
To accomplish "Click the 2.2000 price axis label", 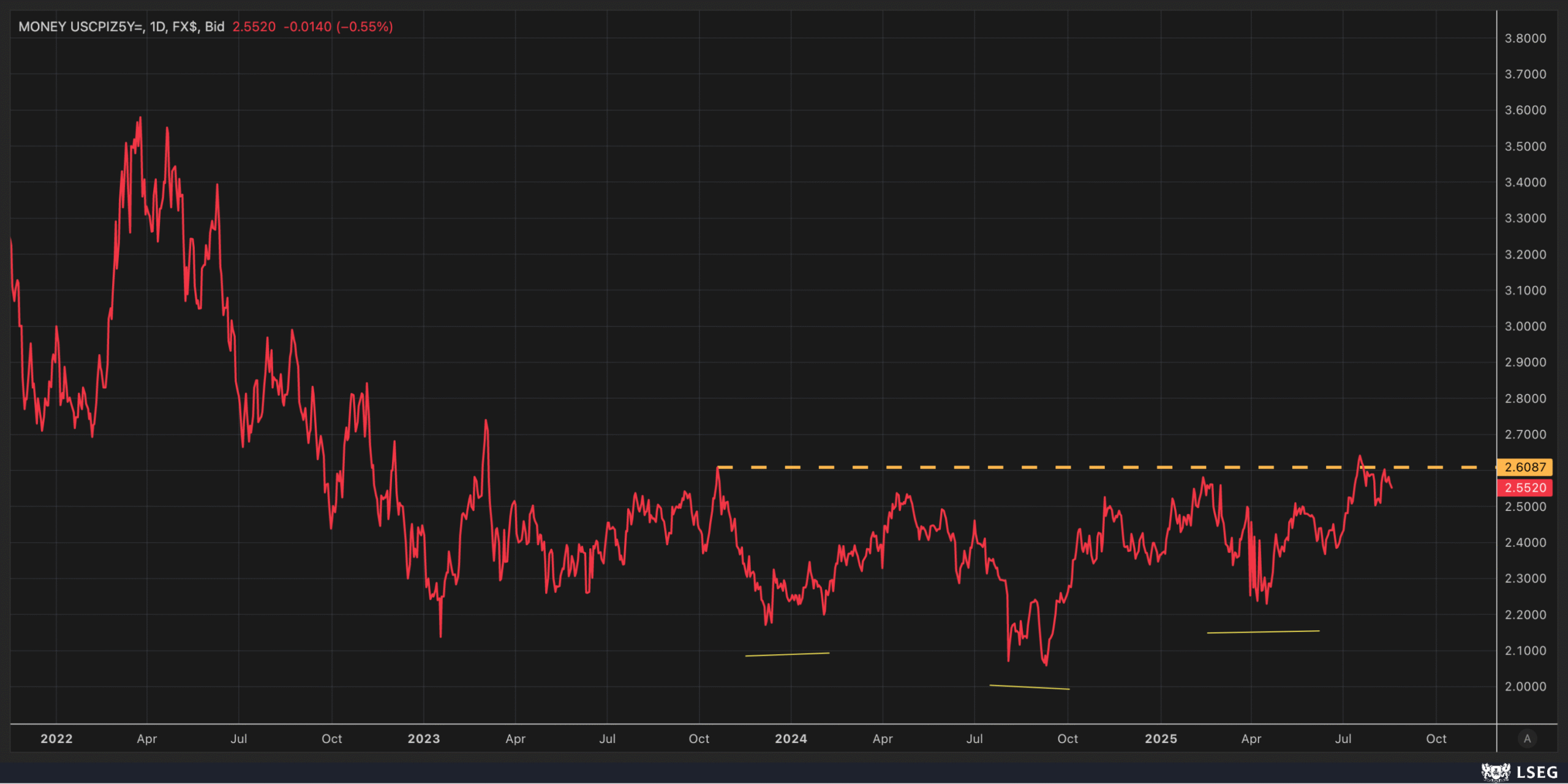I will tap(1525, 615).
